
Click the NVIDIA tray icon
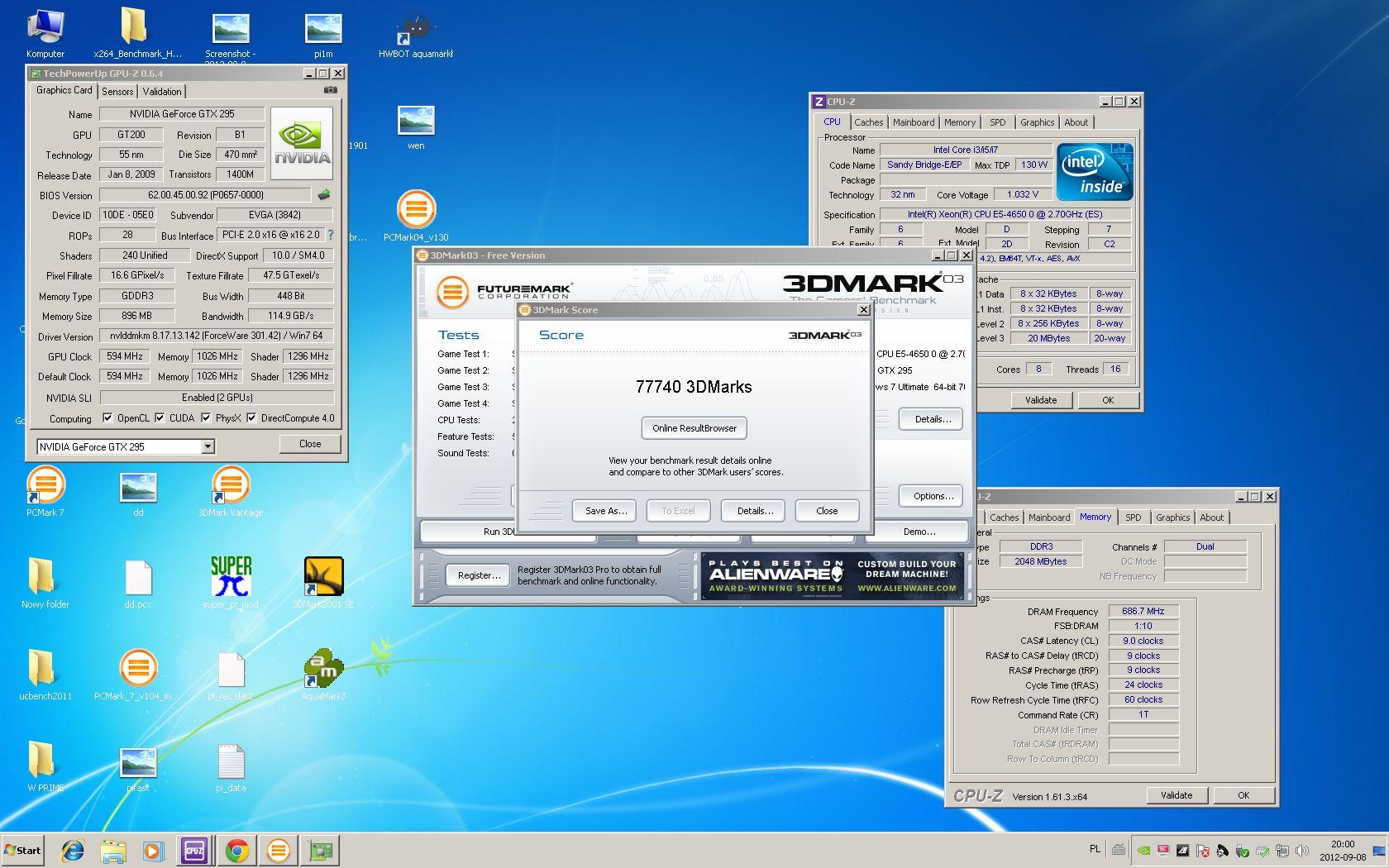1143,850
